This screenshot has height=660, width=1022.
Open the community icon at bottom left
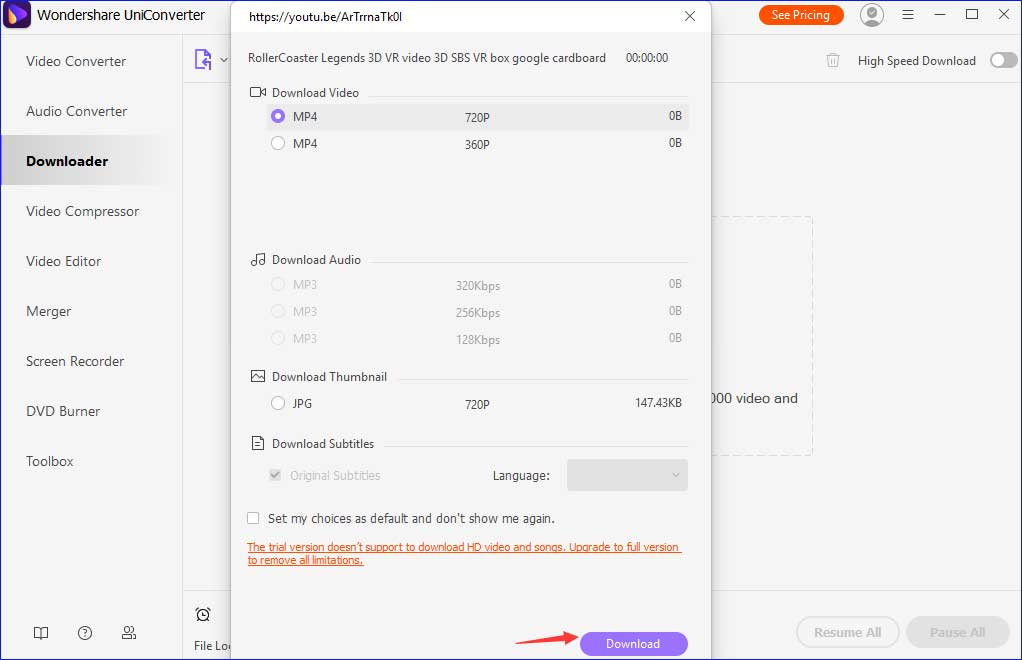128,633
